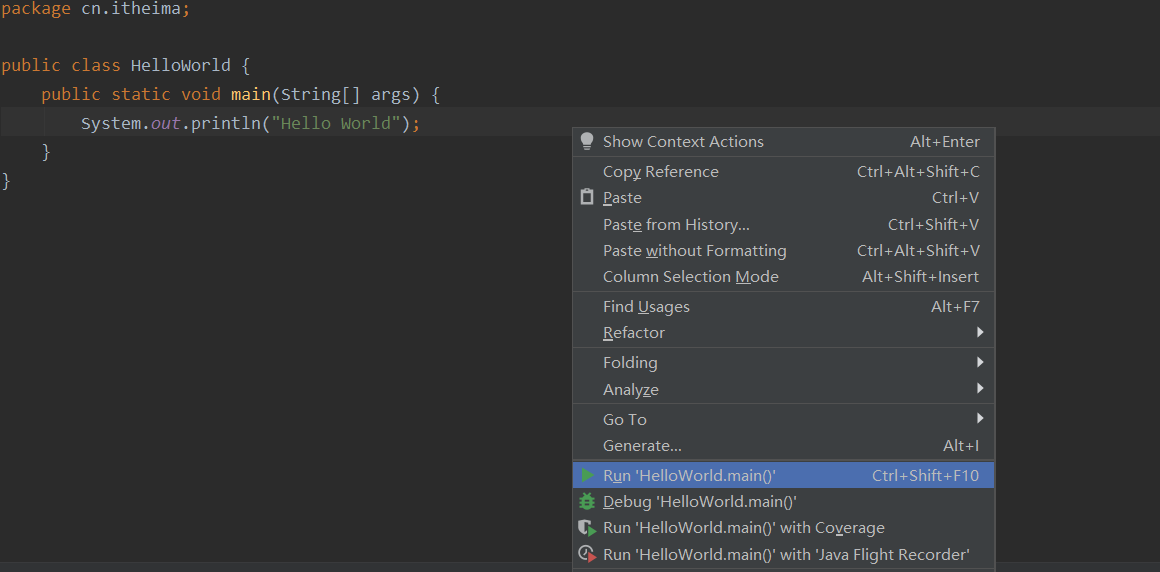Viewport: 1160px width, 572px height.
Task: Open the Go To submenu arrow
Action: [980, 418]
